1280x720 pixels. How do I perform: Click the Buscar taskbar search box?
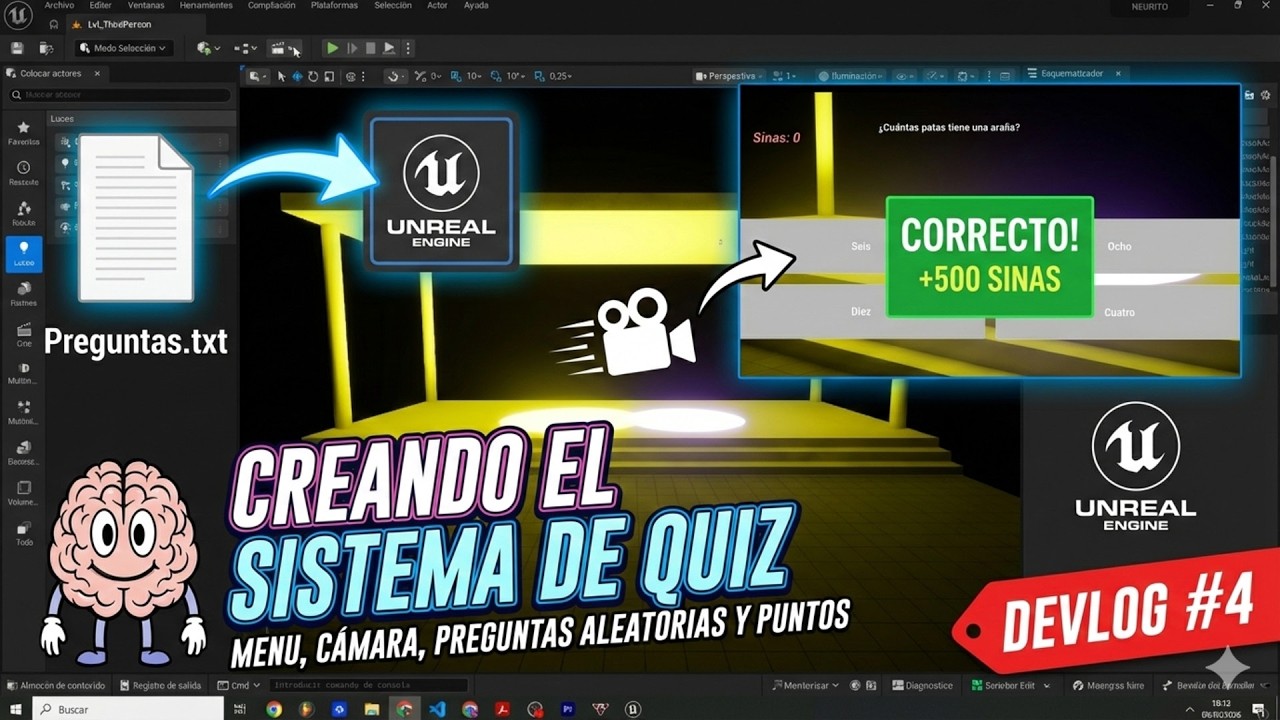128,709
